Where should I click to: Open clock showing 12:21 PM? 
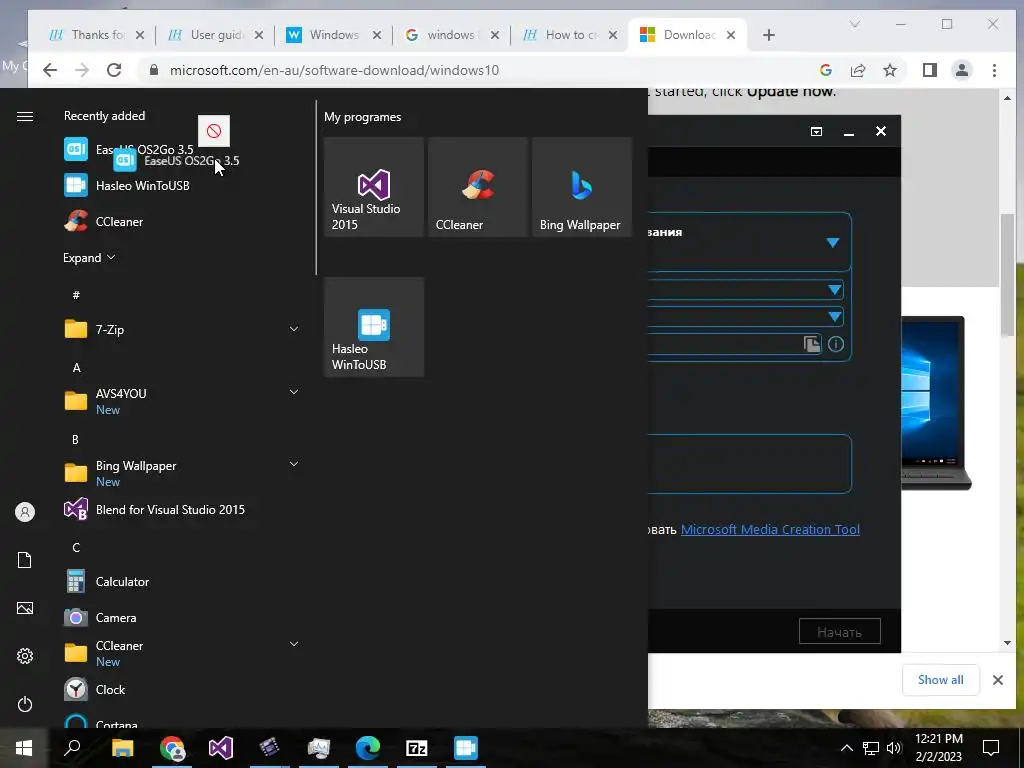coord(938,748)
